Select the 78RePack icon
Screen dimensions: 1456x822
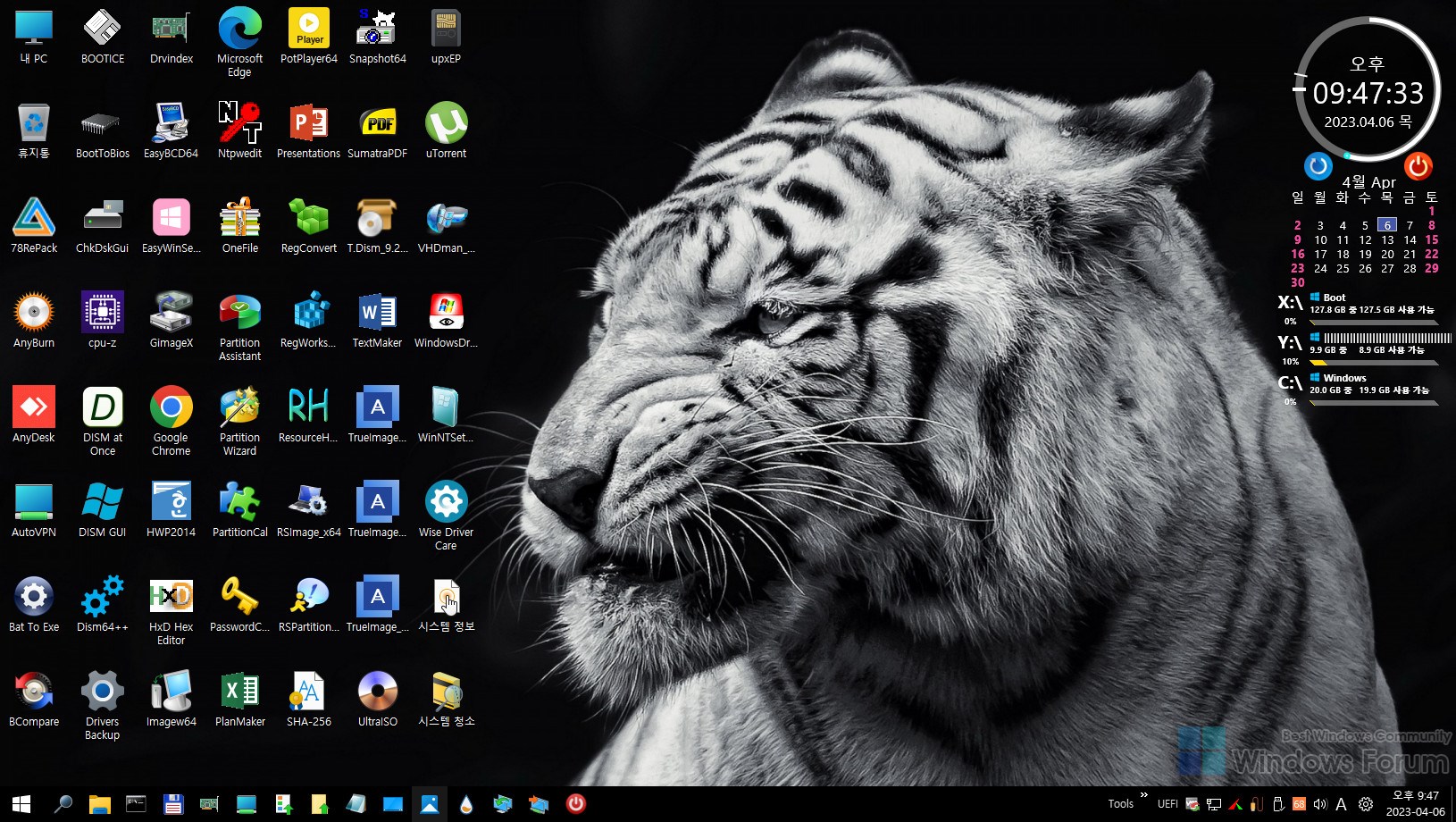pos(34,227)
